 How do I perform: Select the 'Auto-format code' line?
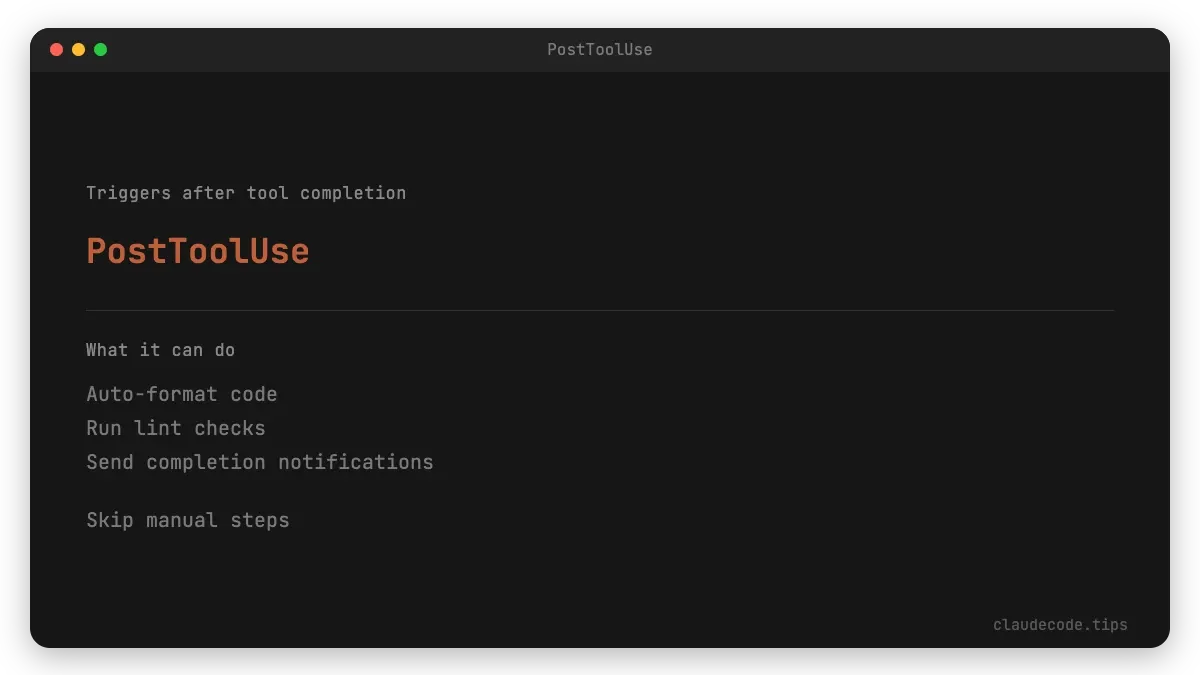click(x=182, y=394)
